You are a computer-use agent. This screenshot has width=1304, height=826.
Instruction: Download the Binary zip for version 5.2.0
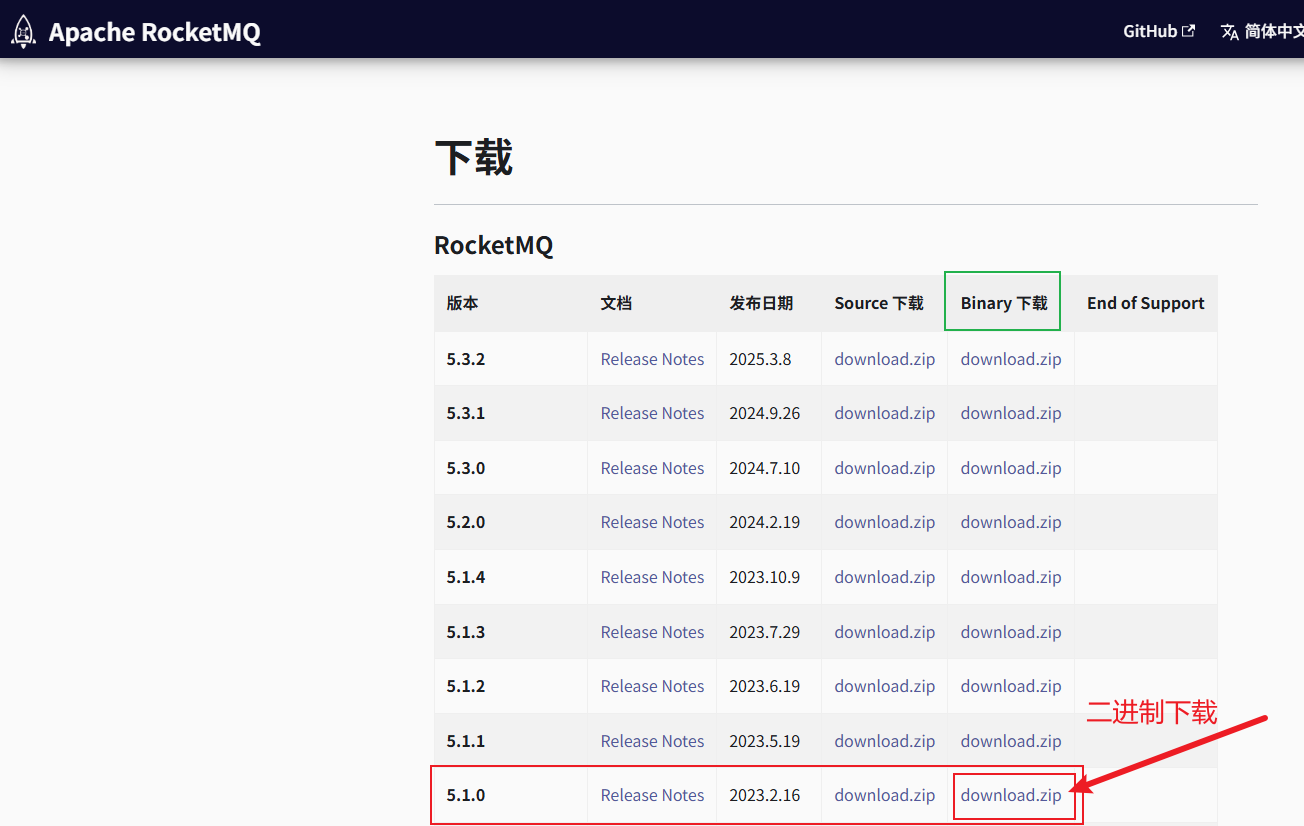(x=1010, y=522)
